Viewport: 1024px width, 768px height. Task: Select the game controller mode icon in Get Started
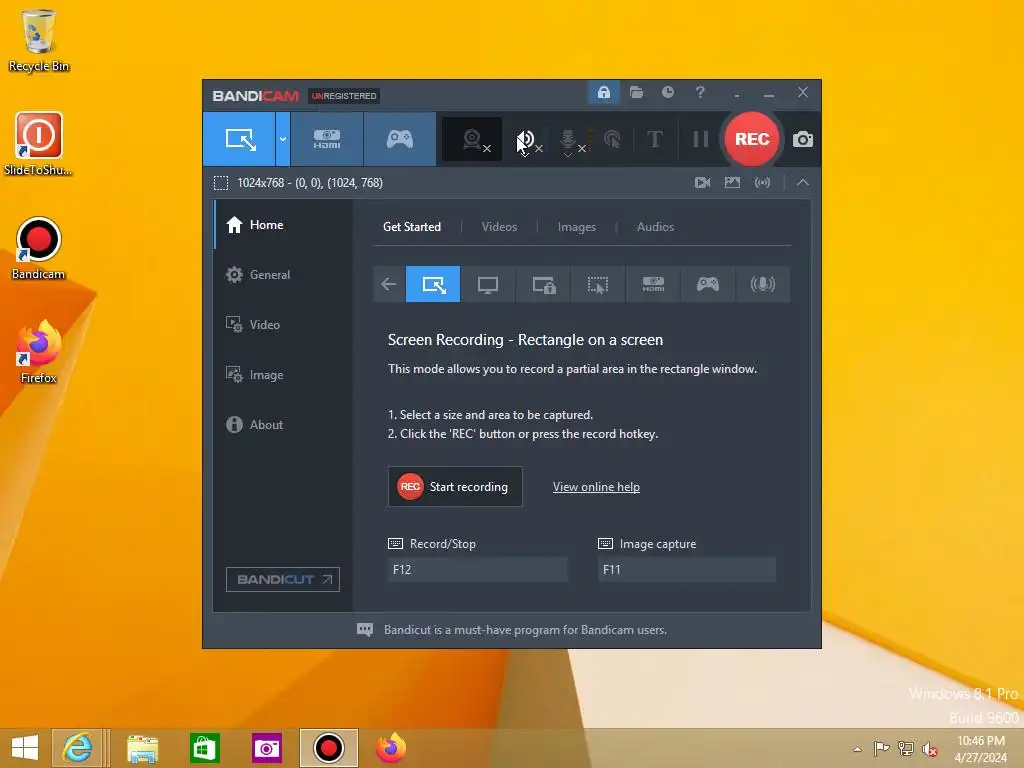(708, 284)
